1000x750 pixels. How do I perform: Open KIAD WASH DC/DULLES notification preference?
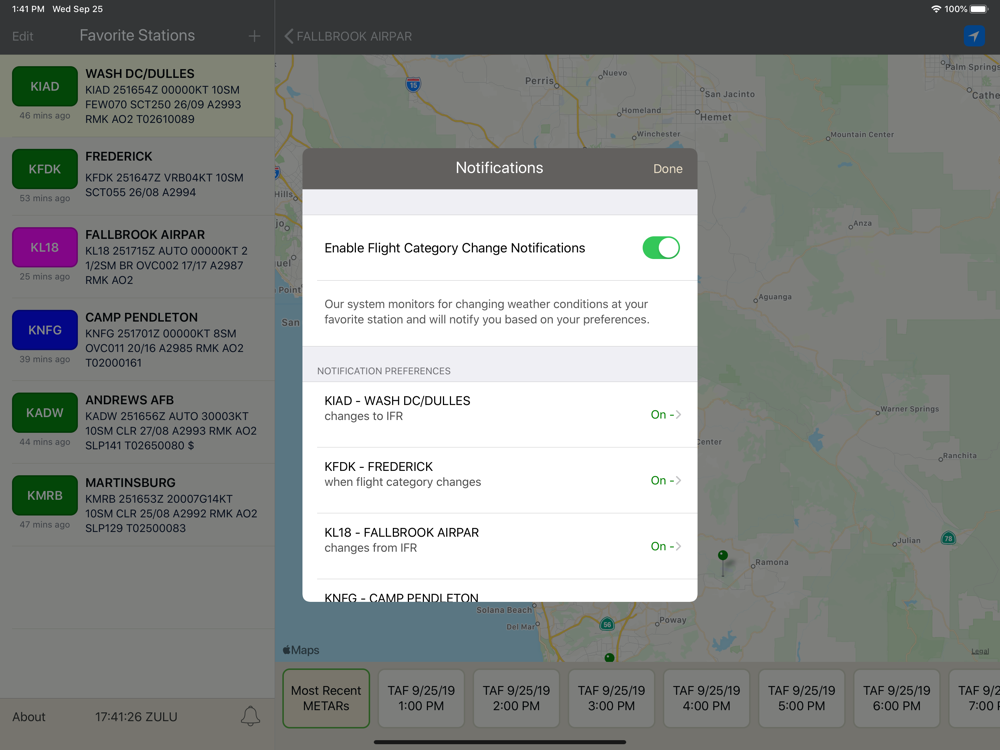pos(500,415)
